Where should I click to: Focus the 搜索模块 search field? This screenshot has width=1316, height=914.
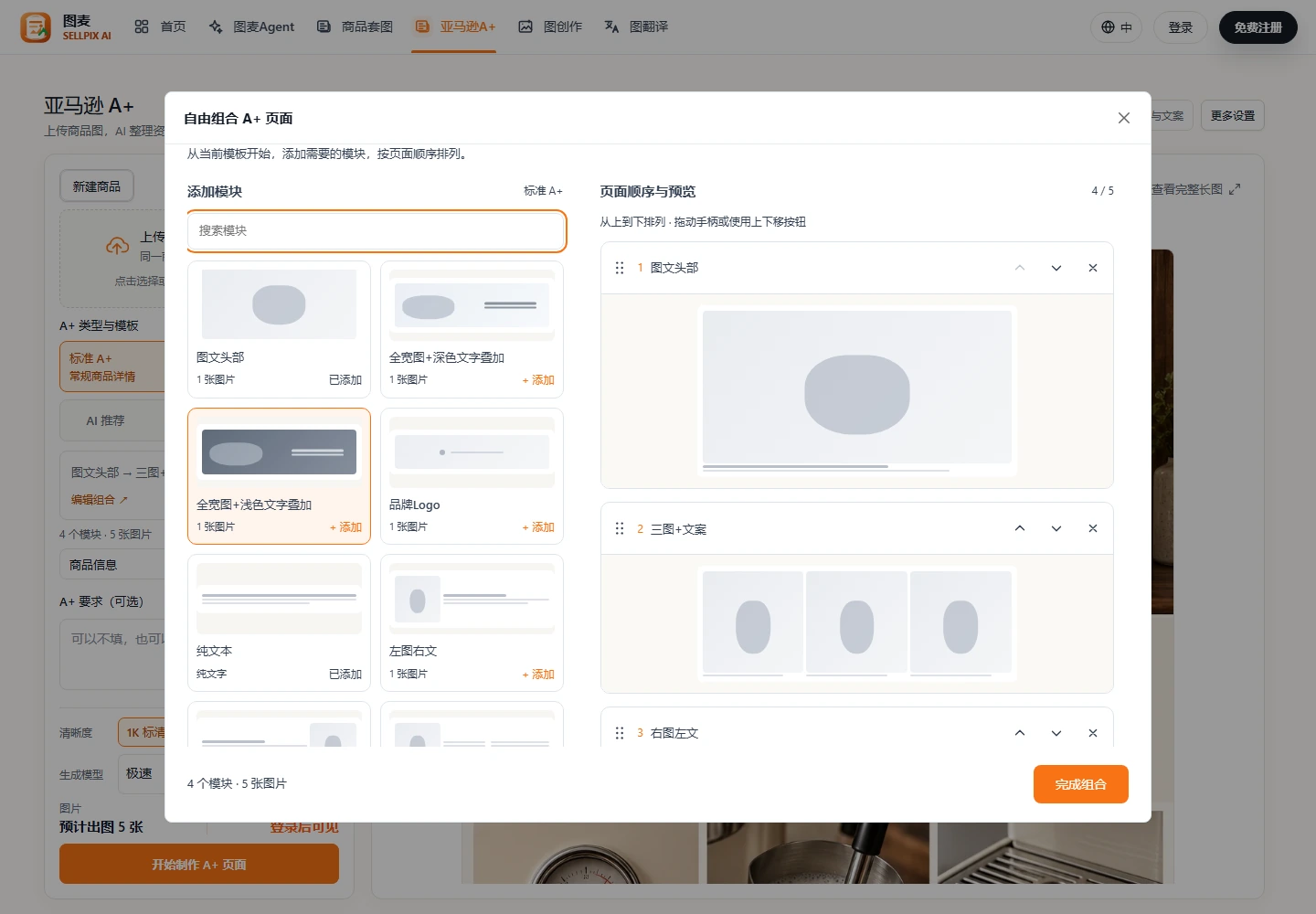377,231
